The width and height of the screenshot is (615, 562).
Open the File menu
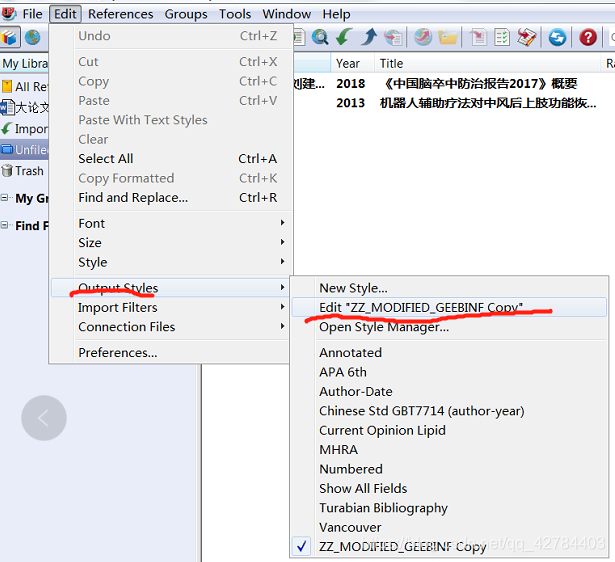tap(32, 14)
